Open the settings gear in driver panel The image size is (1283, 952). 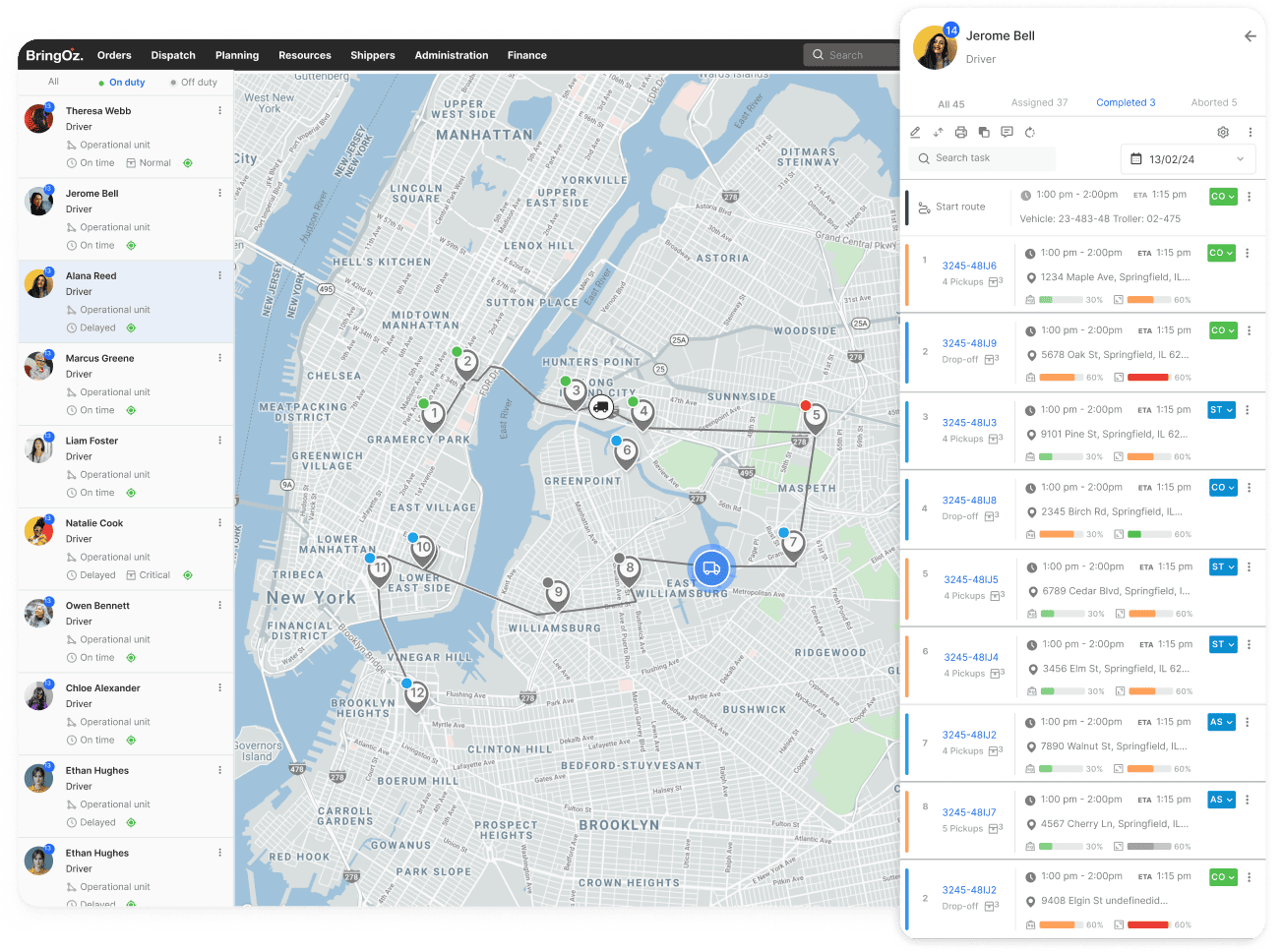click(x=1223, y=132)
